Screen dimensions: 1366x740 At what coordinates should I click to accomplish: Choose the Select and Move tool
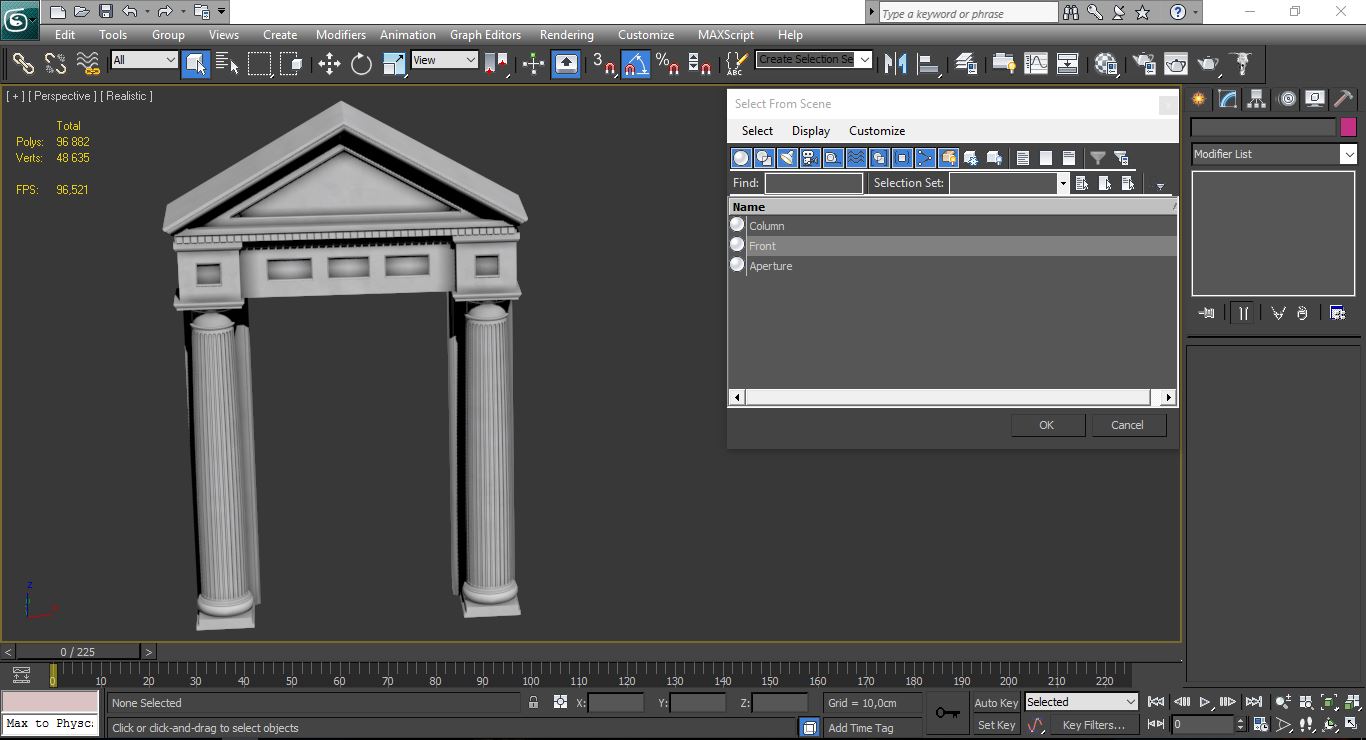(x=329, y=64)
